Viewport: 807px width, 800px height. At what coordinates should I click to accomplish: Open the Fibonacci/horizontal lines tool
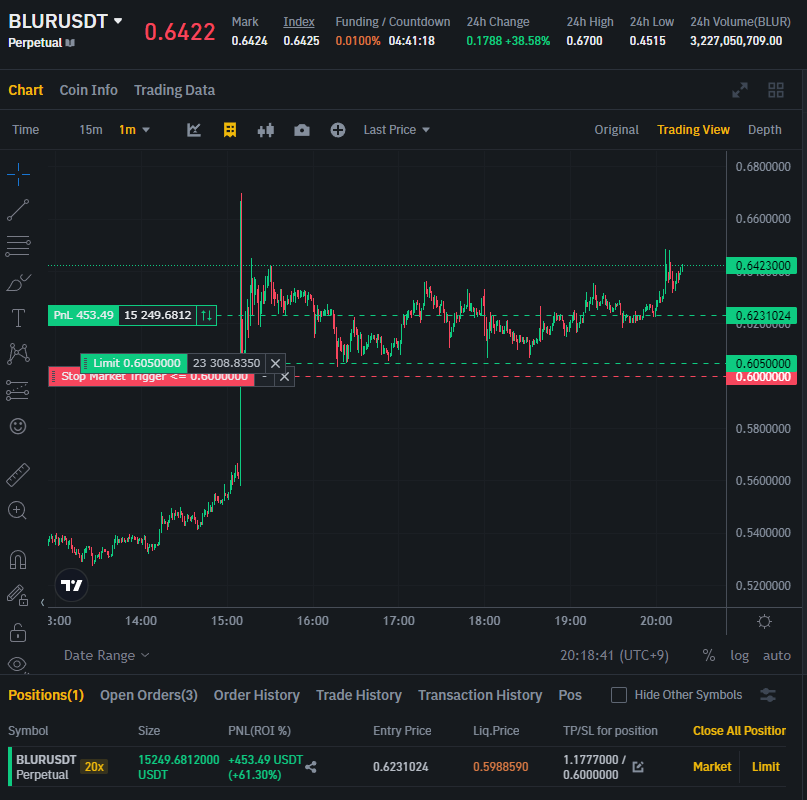click(x=18, y=246)
